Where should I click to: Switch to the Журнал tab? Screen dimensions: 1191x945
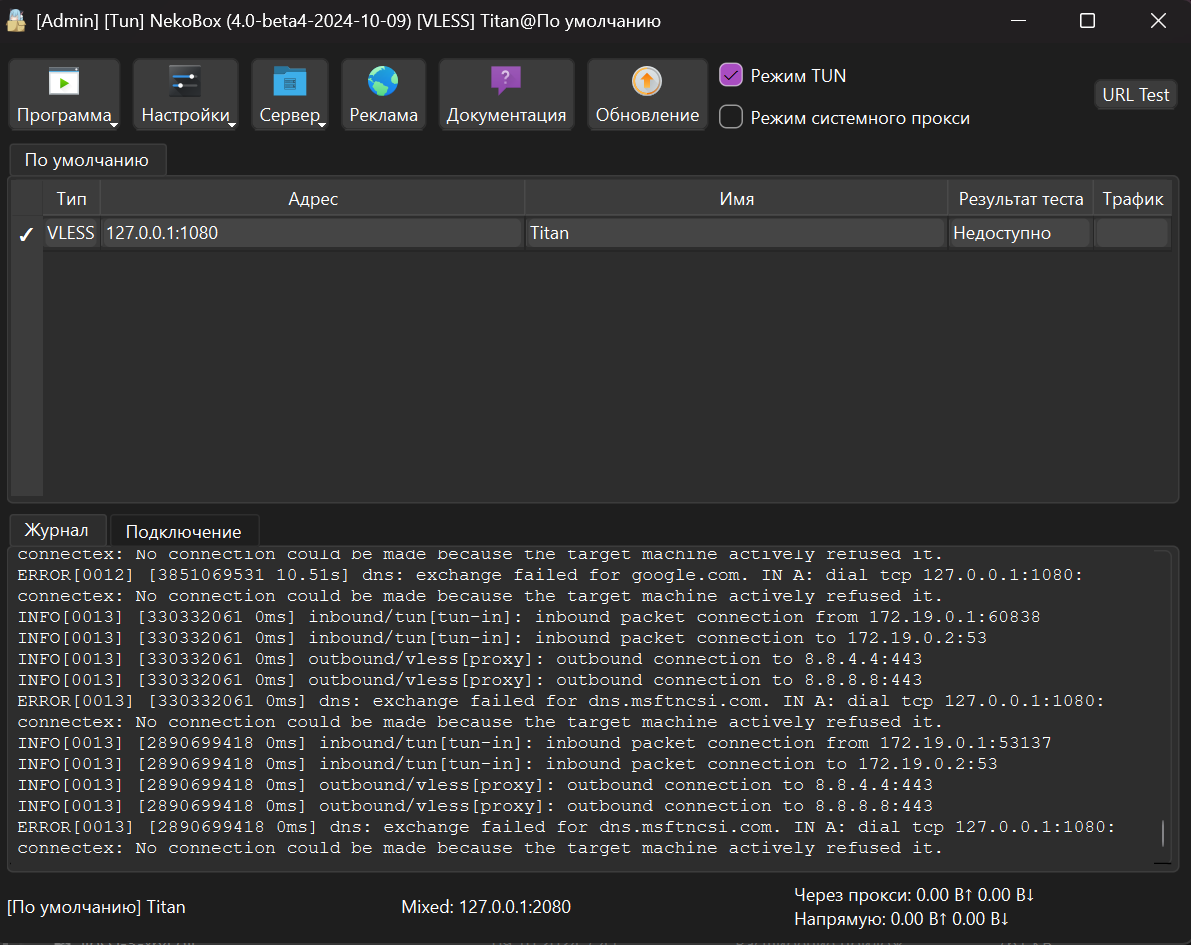pyautogui.click(x=57, y=529)
